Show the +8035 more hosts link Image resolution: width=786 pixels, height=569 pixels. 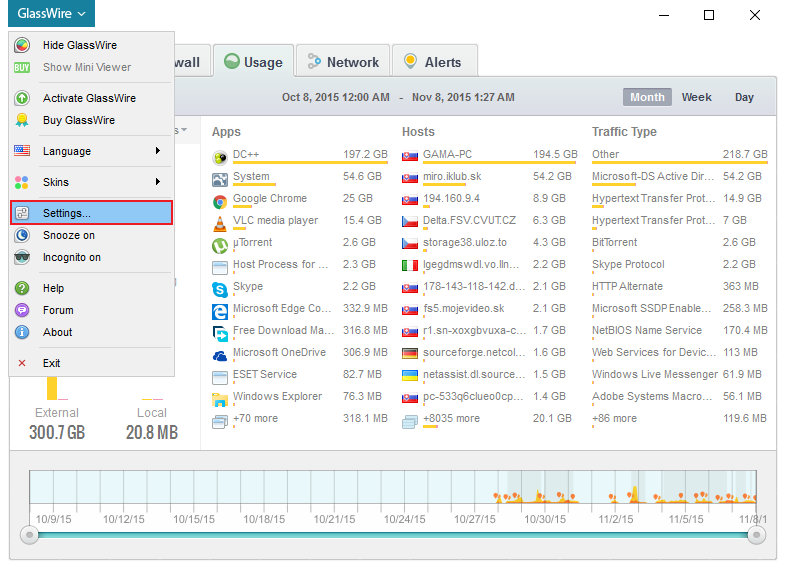point(451,418)
